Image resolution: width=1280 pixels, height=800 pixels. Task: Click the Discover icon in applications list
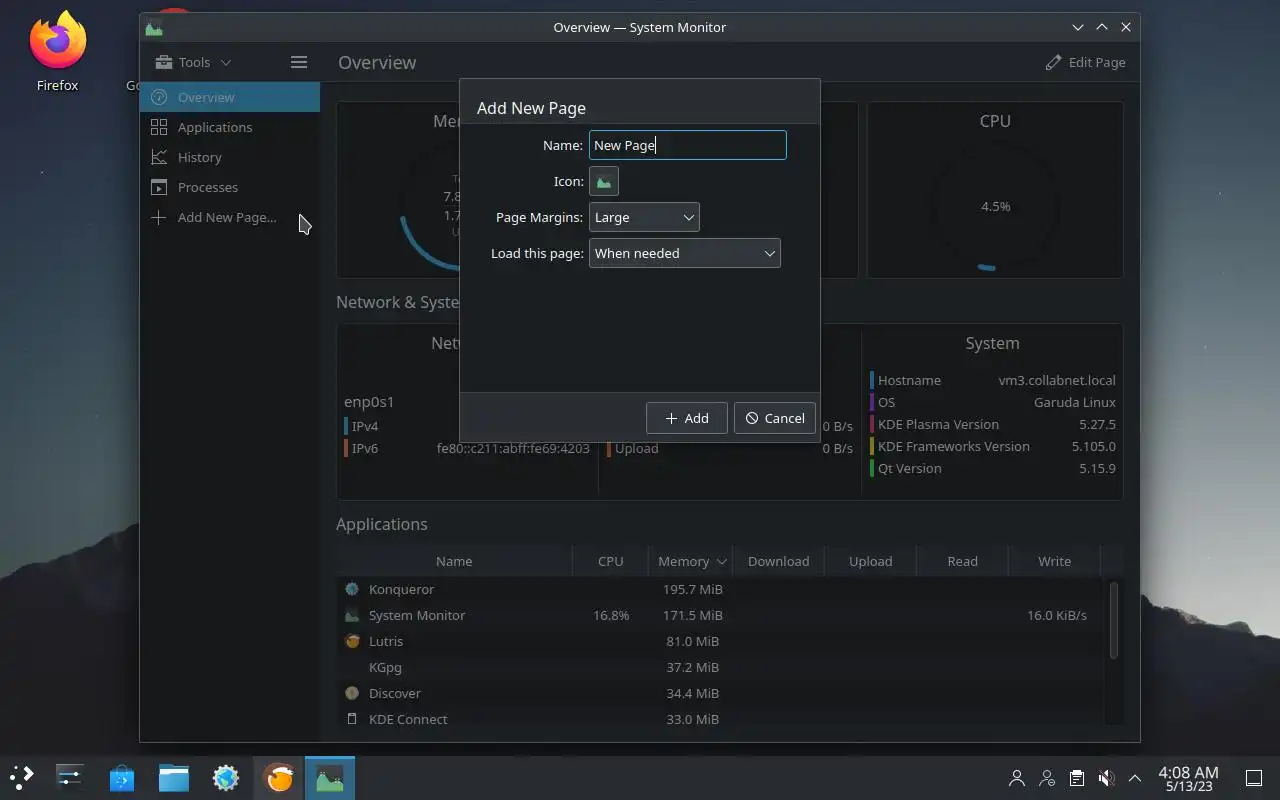tap(351, 693)
